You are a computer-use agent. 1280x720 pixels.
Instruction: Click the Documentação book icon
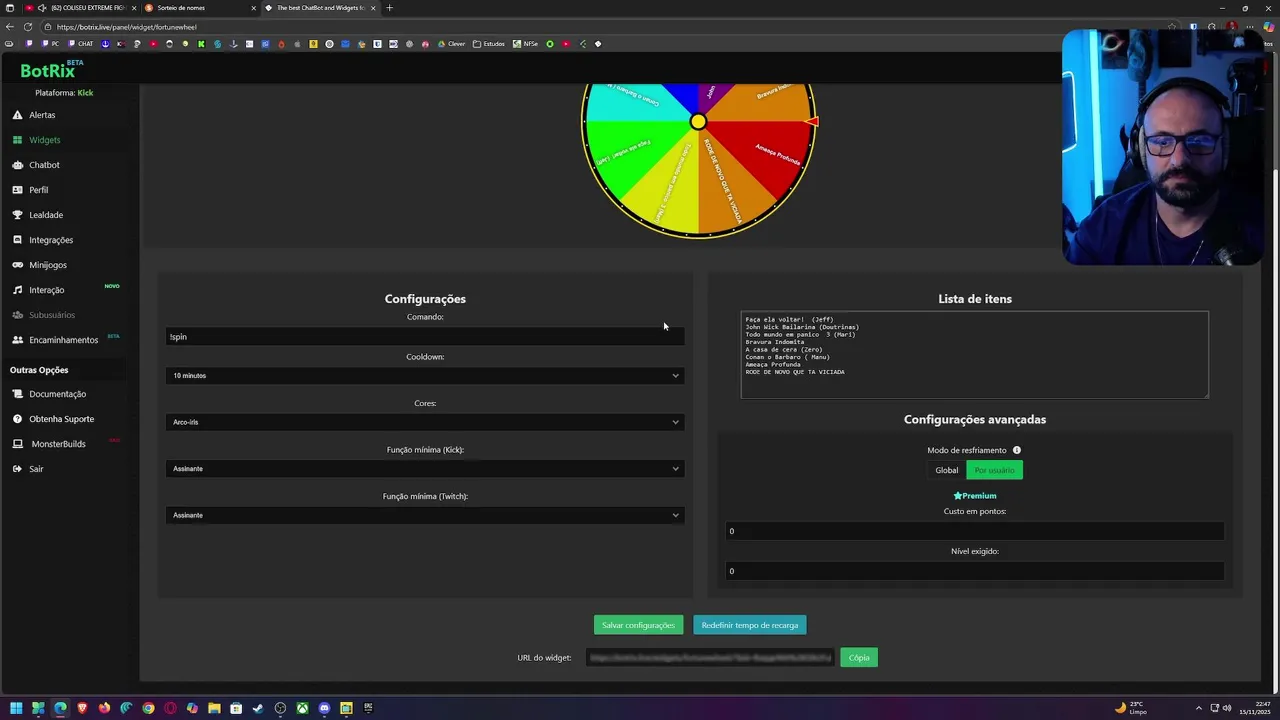click(17, 394)
